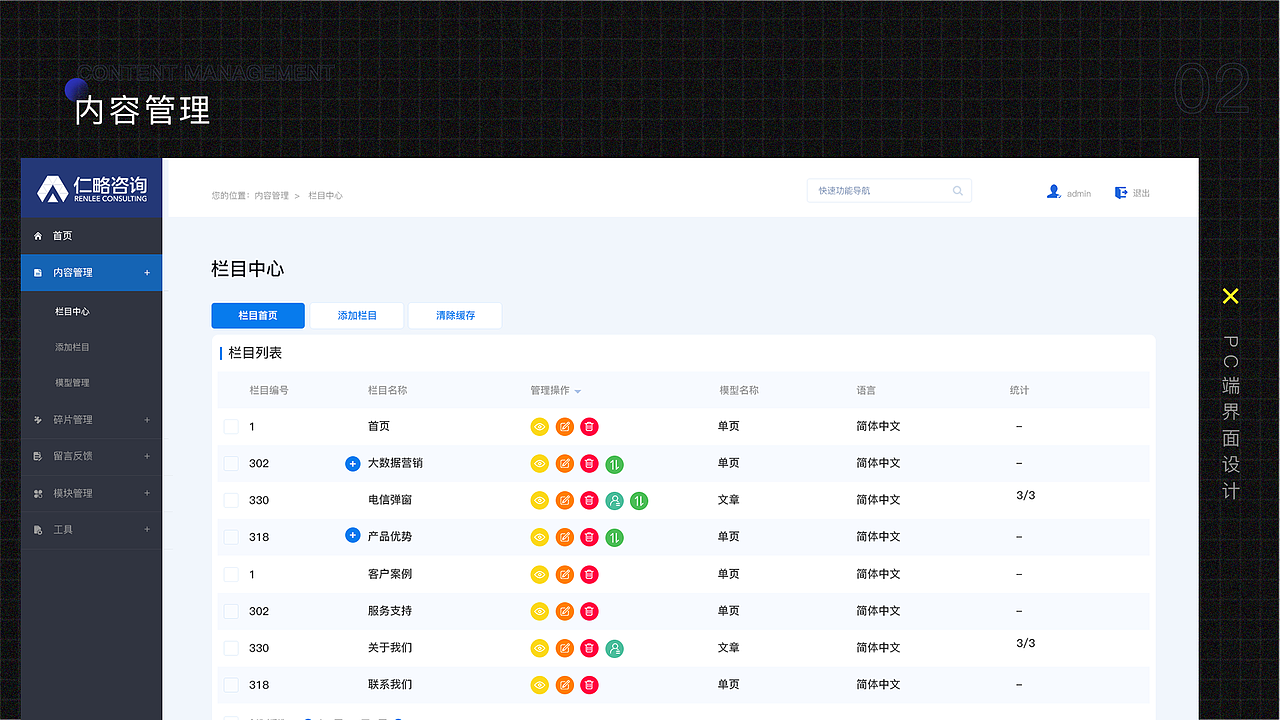This screenshot has width=1280, height=720.
Task: Expand the 大数据营销 sub-columns with the blue plus
Action: [352, 463]
